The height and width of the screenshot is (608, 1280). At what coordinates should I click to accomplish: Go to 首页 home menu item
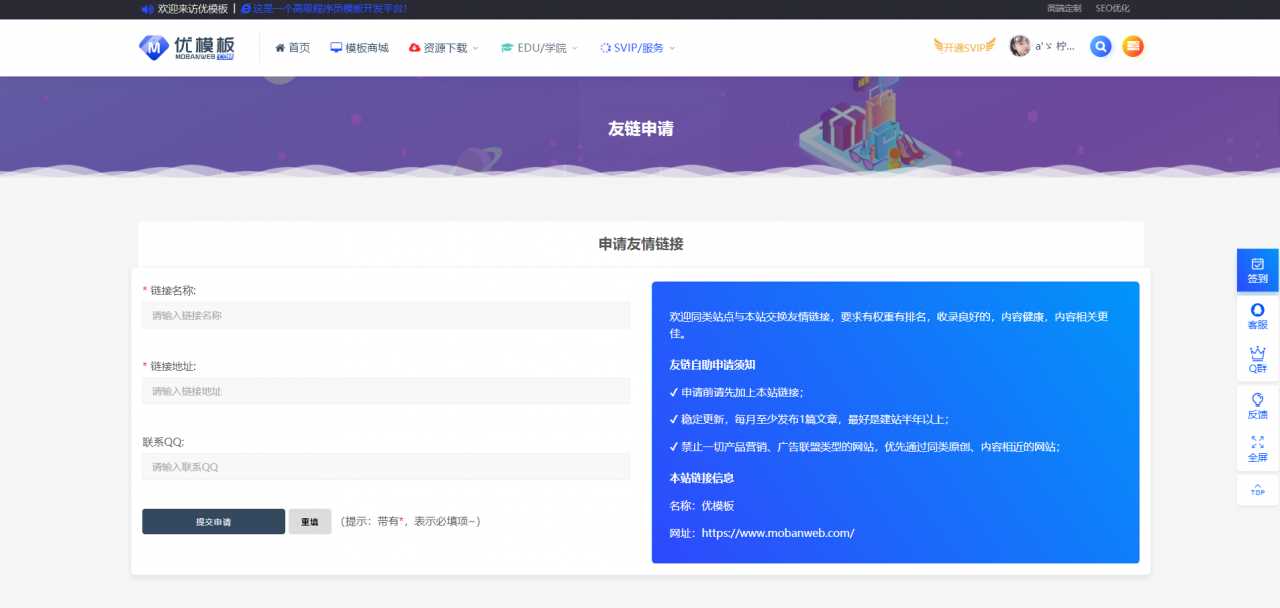295,46
